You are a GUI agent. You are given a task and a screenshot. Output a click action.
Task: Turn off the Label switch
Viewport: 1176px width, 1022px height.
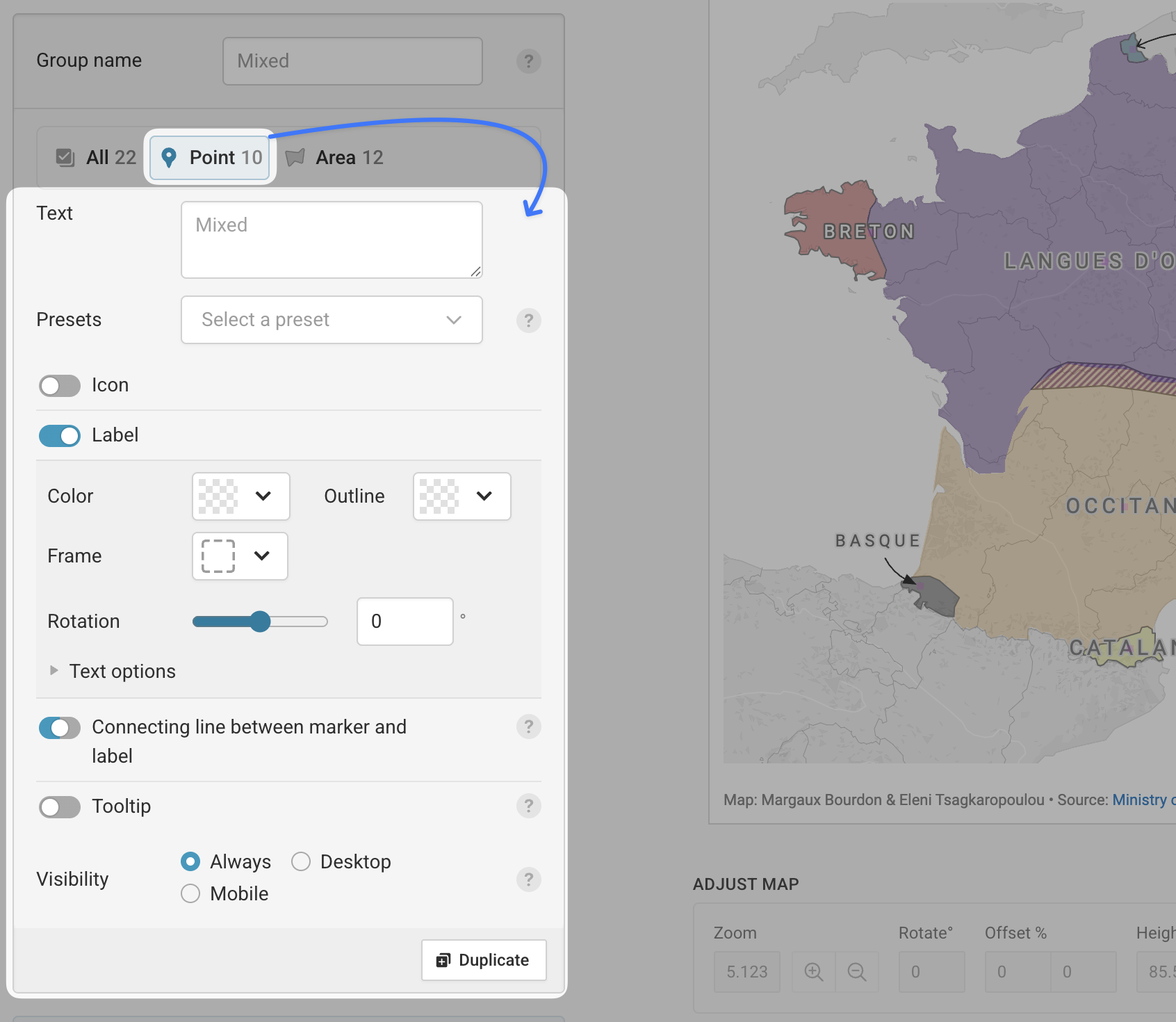pos(60,436)
